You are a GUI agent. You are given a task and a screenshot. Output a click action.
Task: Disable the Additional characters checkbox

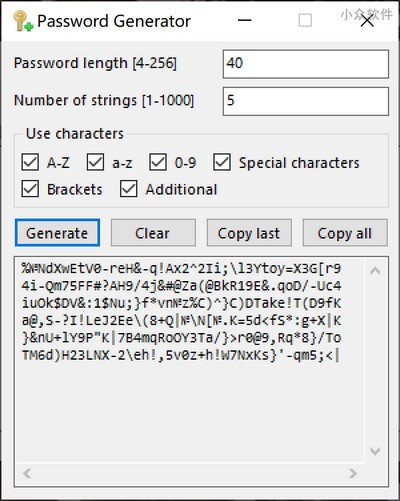pyautogui.click(x=129, y=189)
